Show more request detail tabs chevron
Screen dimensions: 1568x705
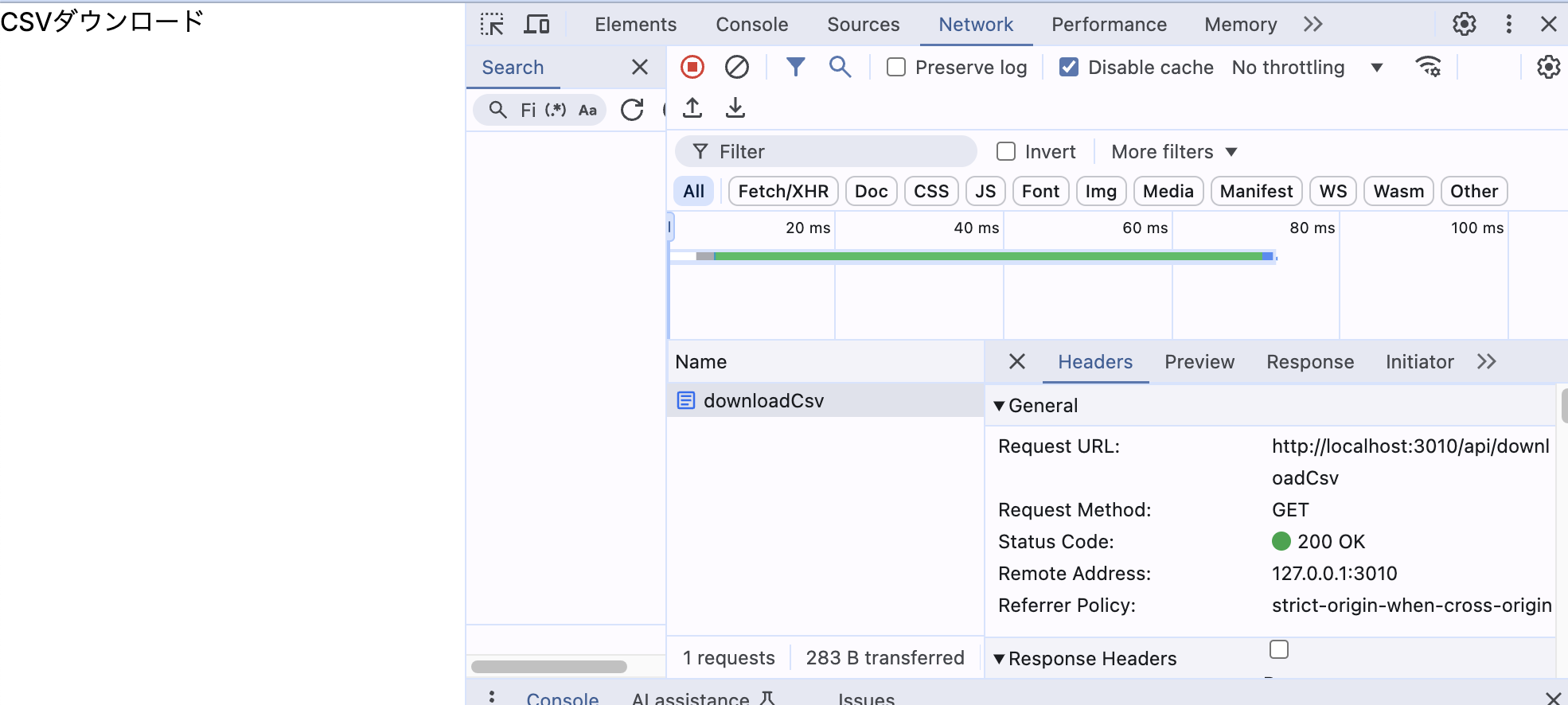1486,362
